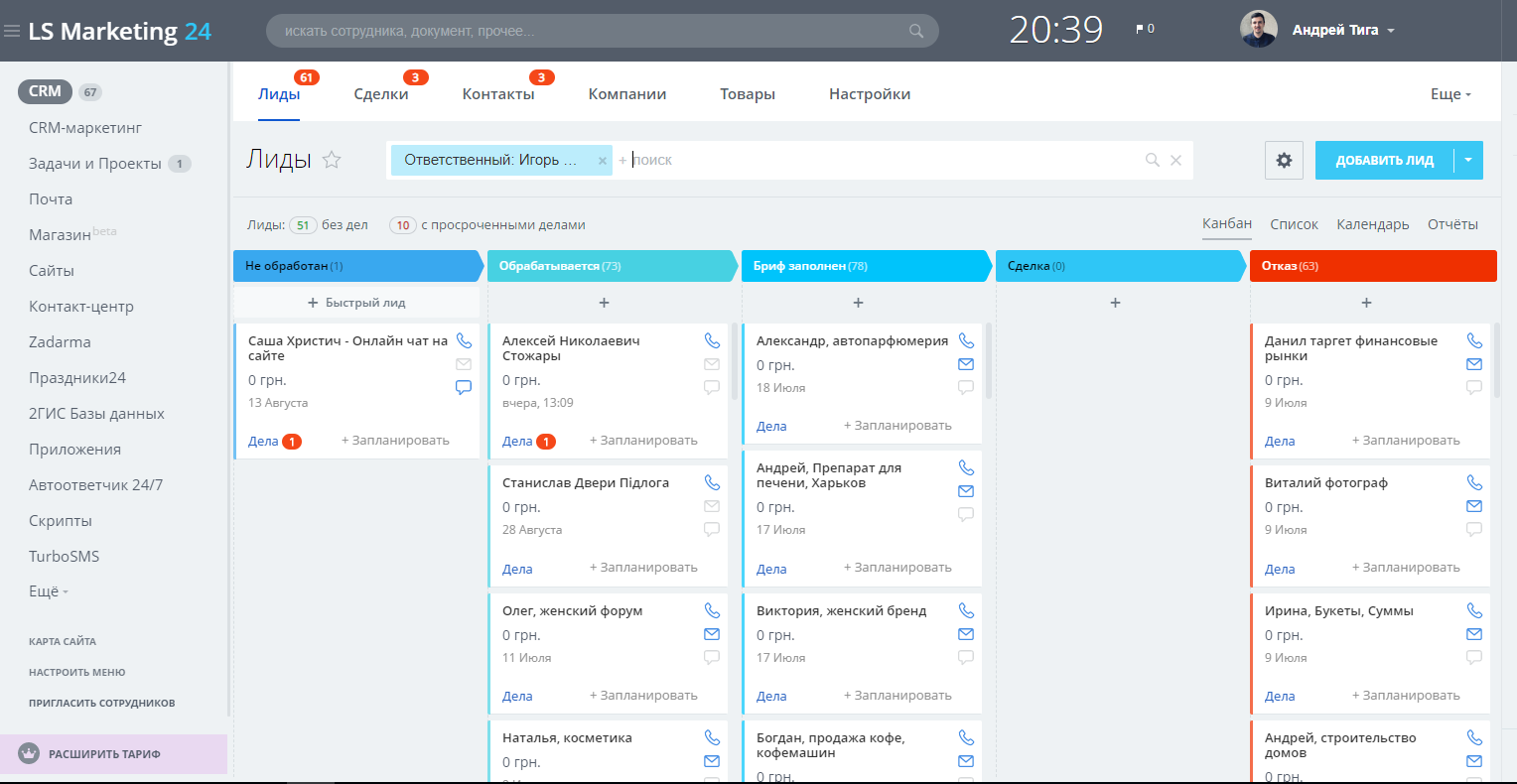Screen dimensions: 1517x784
Task: Click the notifications flag counter icon
Action: (1145, 29)
